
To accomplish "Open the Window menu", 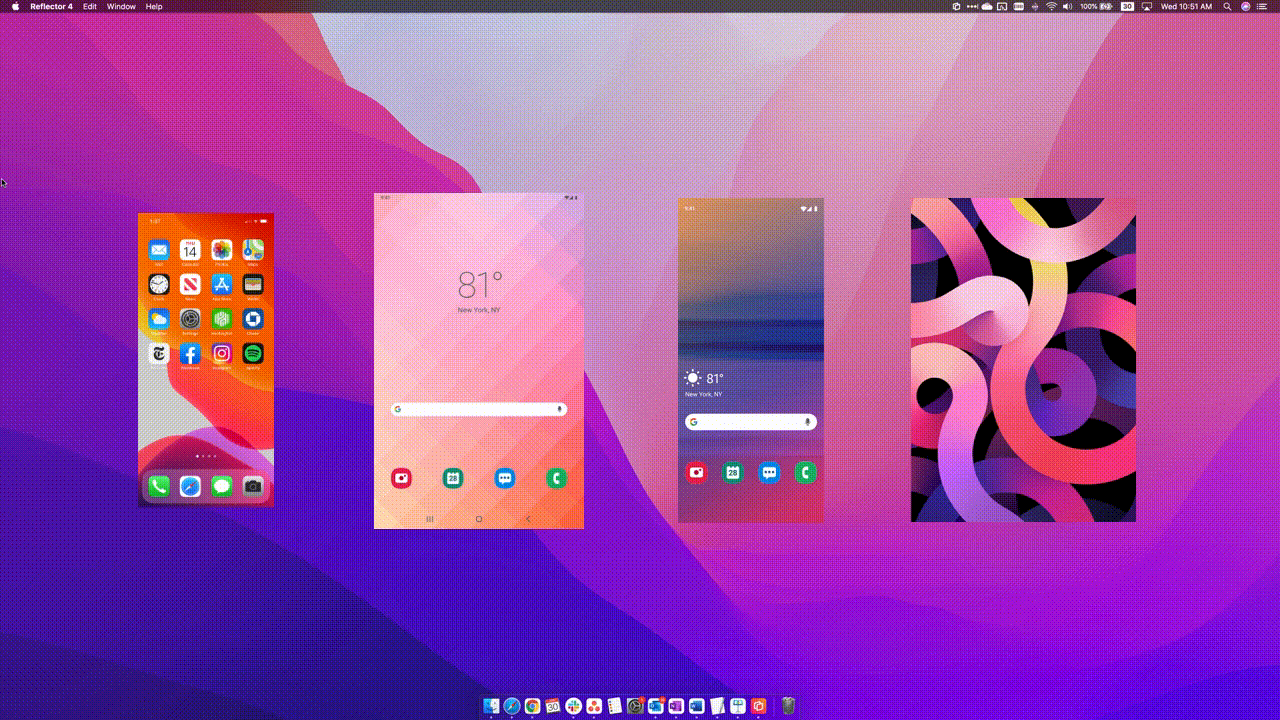I will 121,6.
